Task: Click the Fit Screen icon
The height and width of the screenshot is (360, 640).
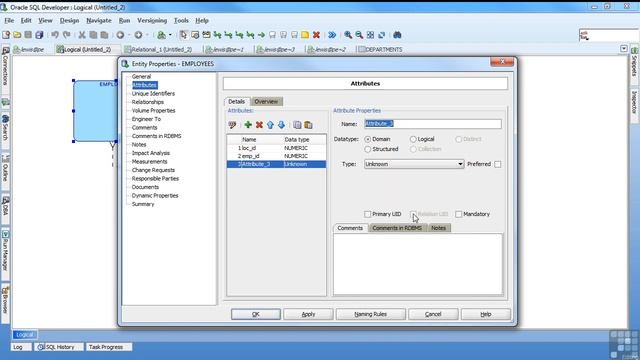Action: click(370, 35)
